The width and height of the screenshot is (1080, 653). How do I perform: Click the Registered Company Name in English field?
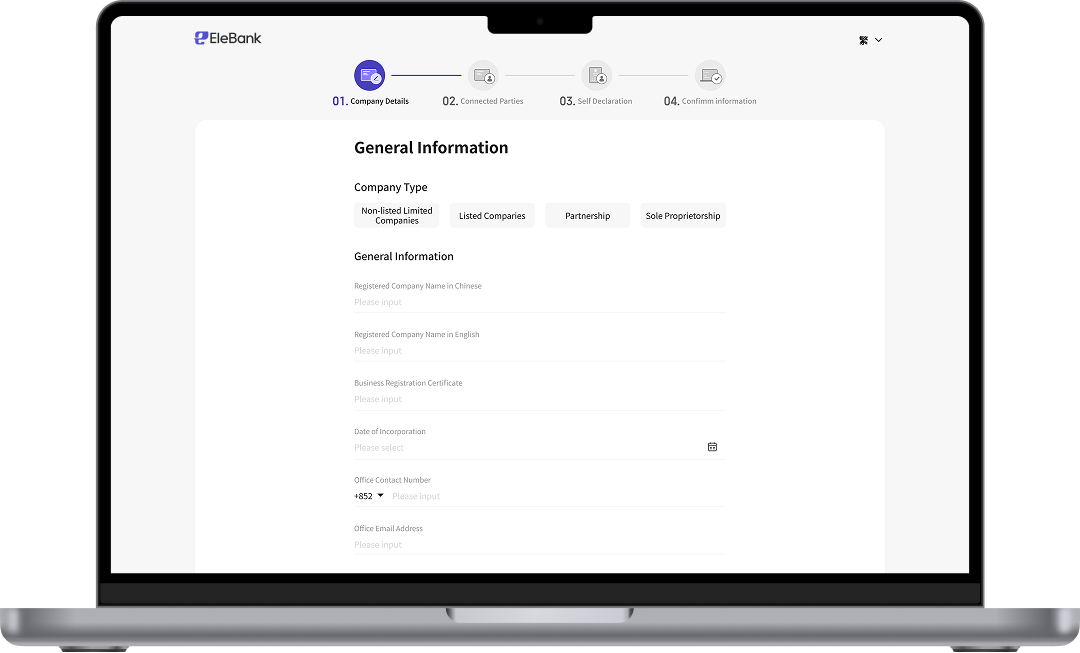pyautogui.click(x=539, y=351)
